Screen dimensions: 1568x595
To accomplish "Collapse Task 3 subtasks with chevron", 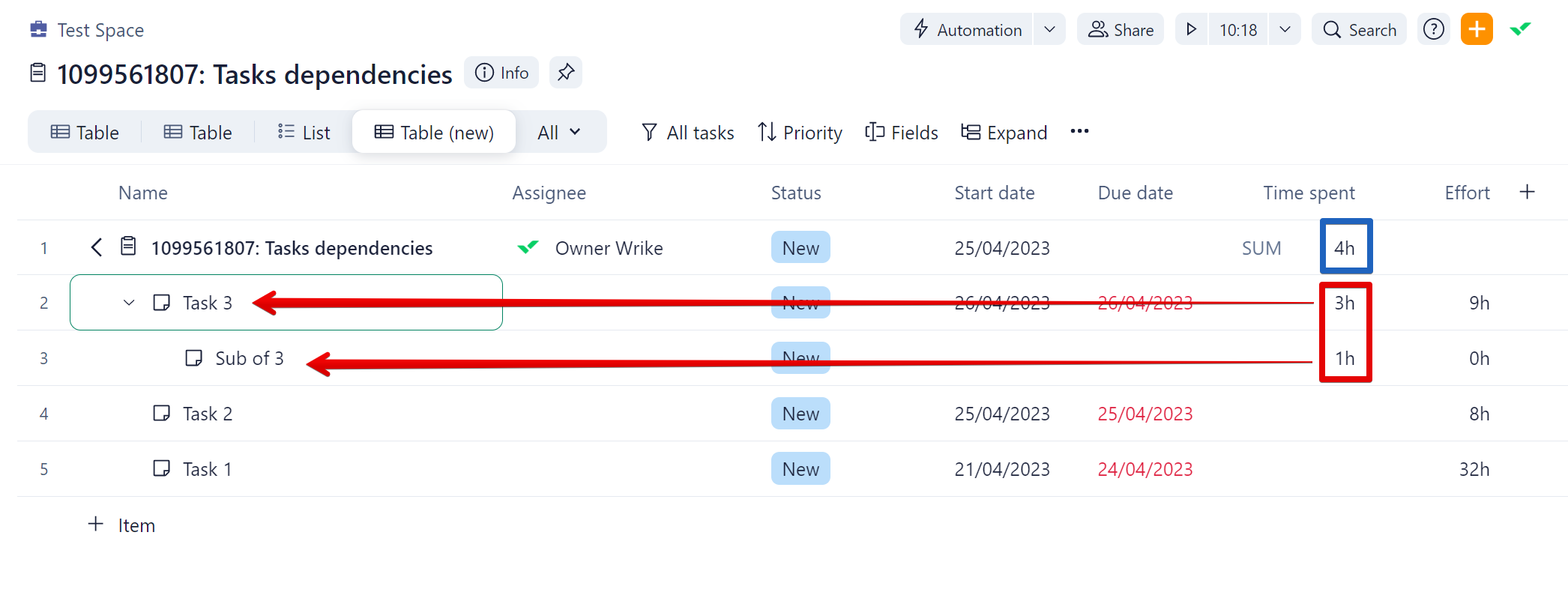I will point(129,303).
